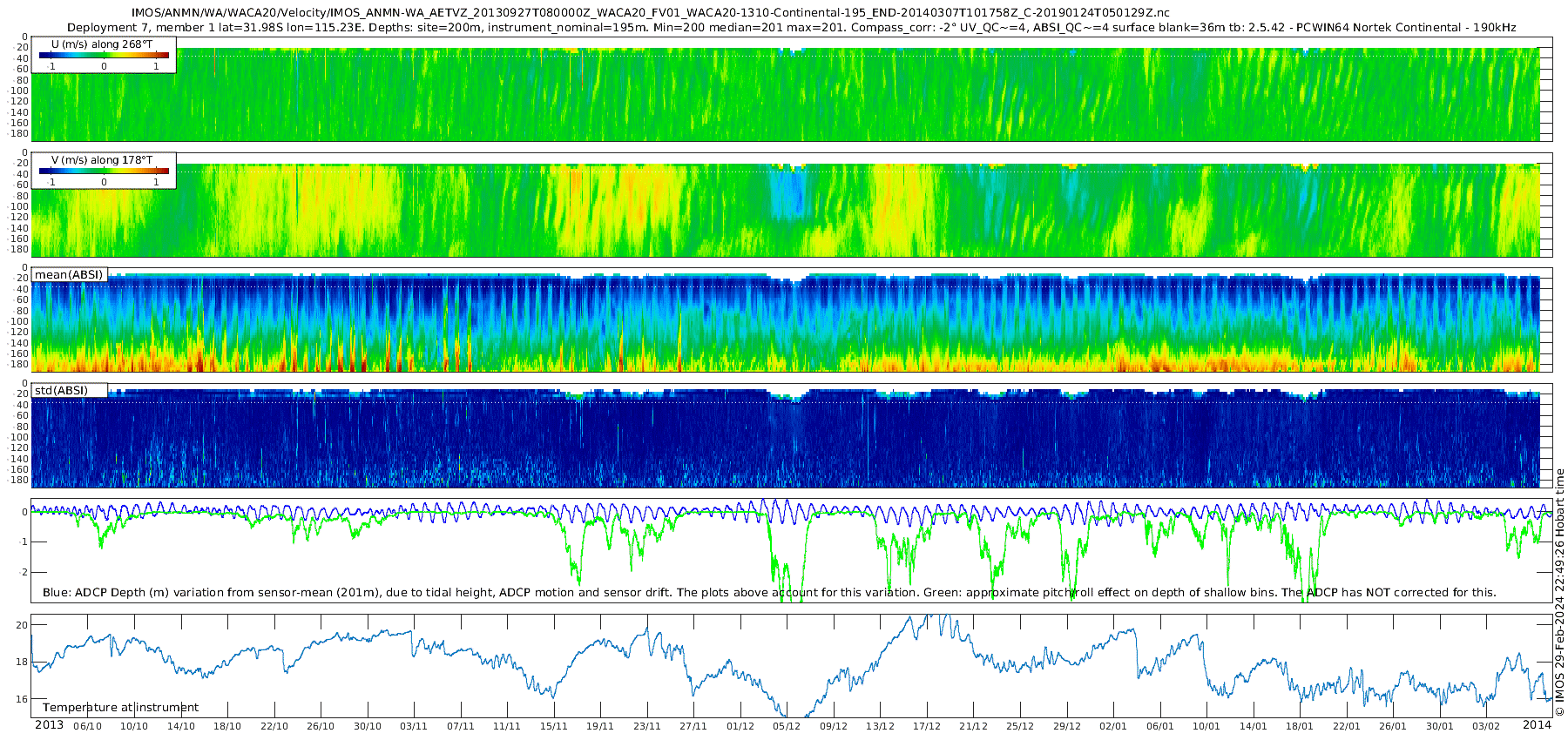Viewport: 1568px width, 740px height.
Task: Click the 10/10 date tick label
Action: point(134,726)
